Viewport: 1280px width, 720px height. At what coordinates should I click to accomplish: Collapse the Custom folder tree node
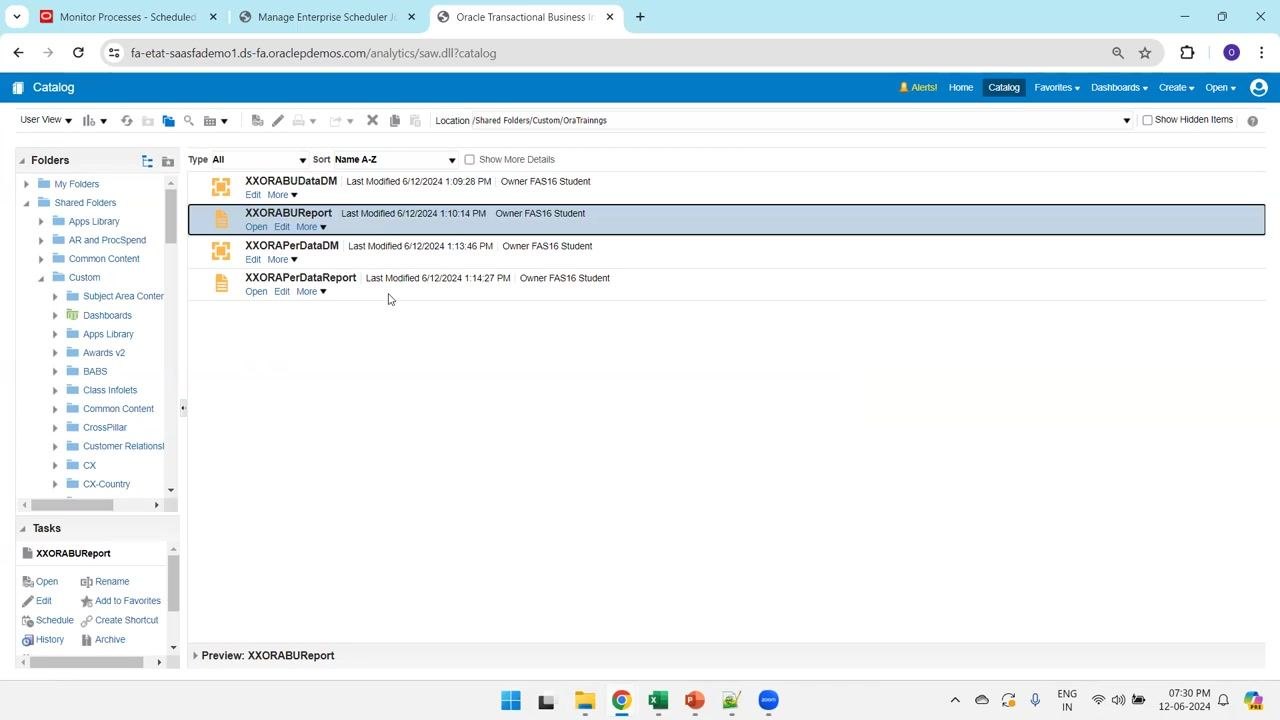pyautogui.click(x=41, y=278)
